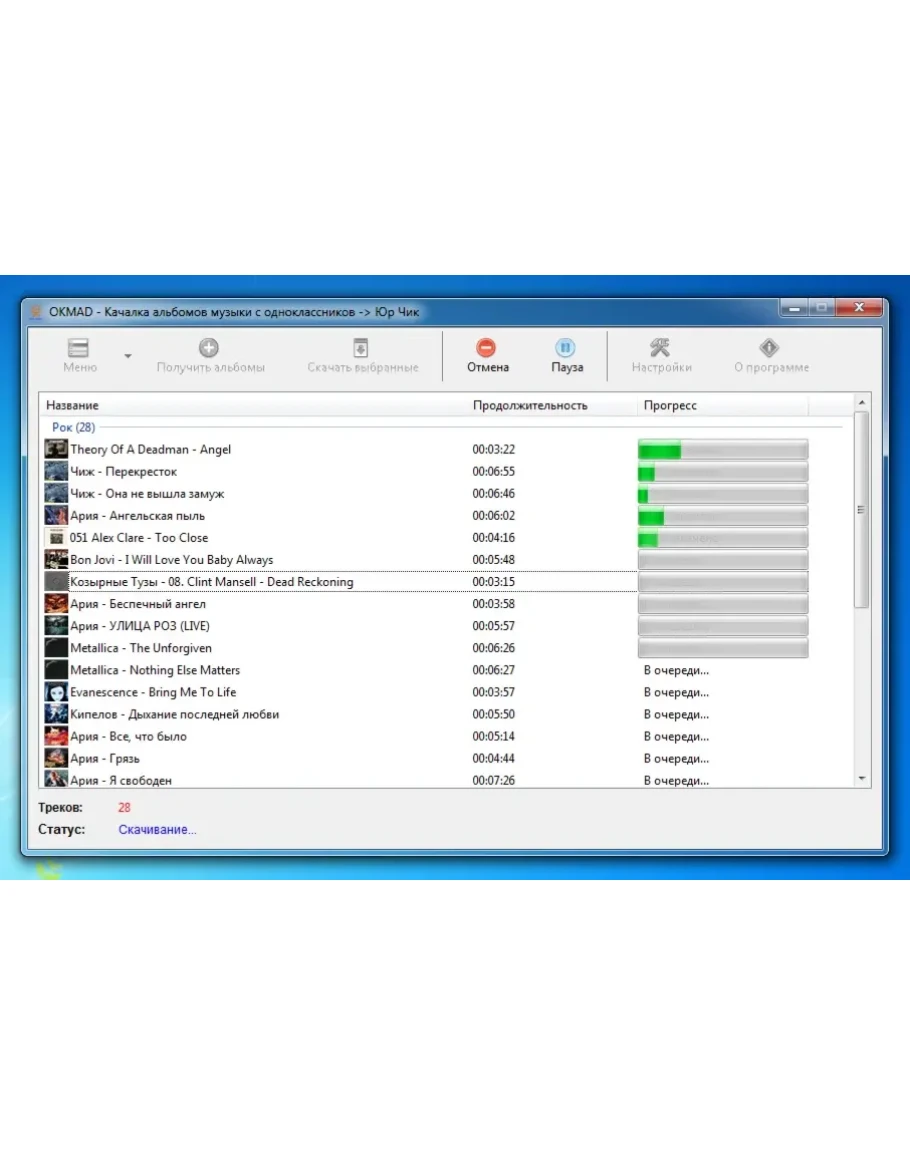Click the Прогресс column header
This screenshot has width=910, height=1155.
(670, 405)
